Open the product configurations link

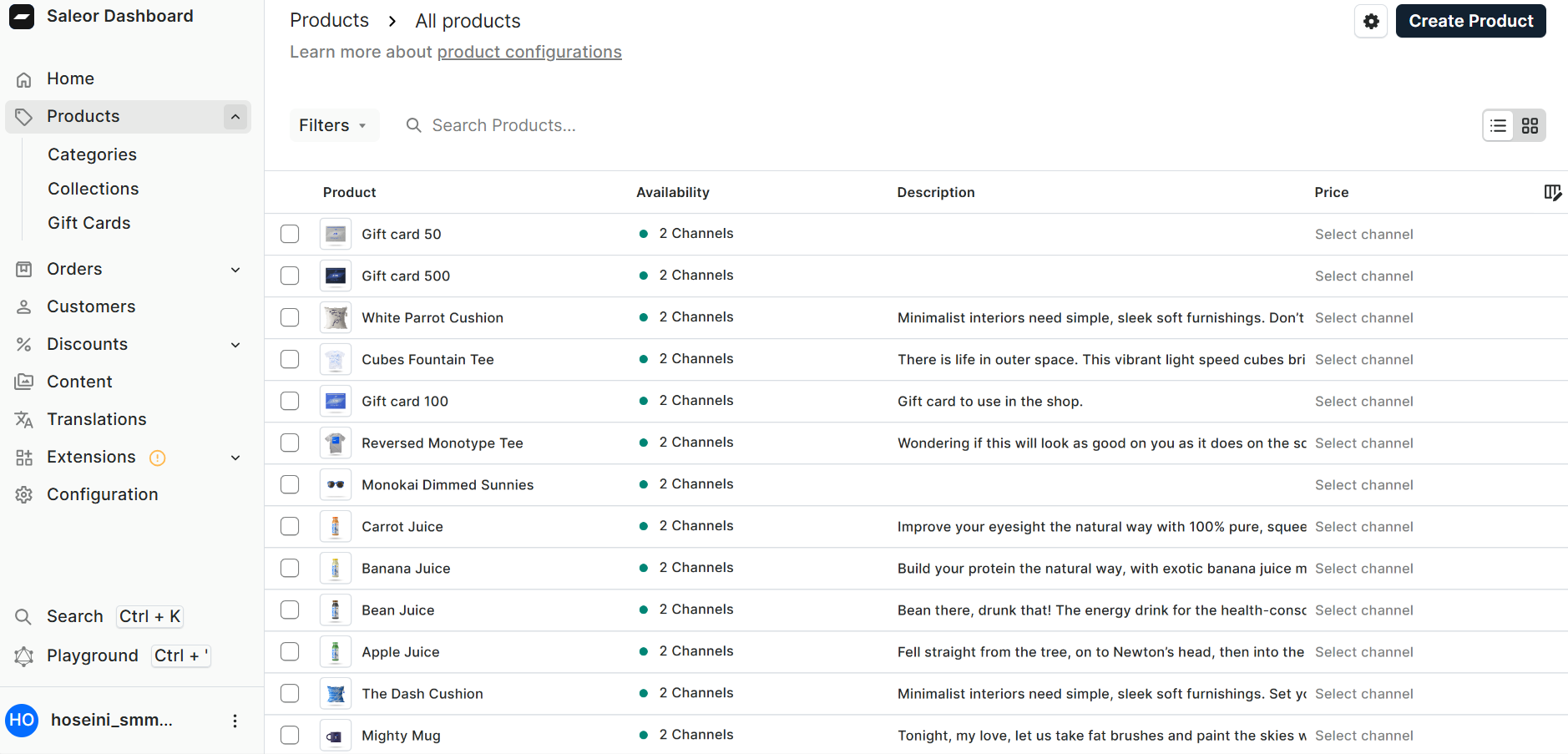(529, 52)
